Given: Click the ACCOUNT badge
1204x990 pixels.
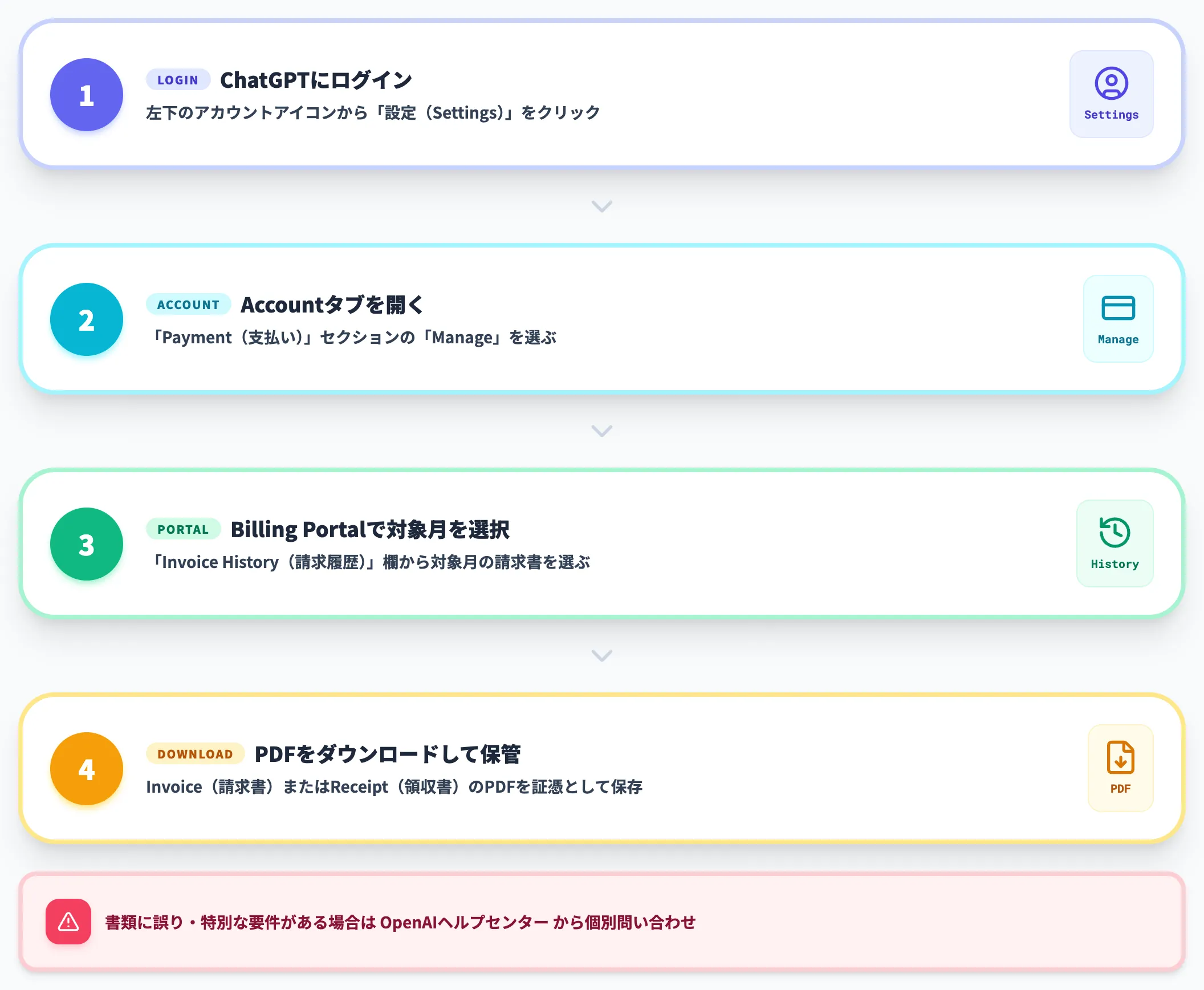Looking at the screenshot, I should tap(188, 305).
